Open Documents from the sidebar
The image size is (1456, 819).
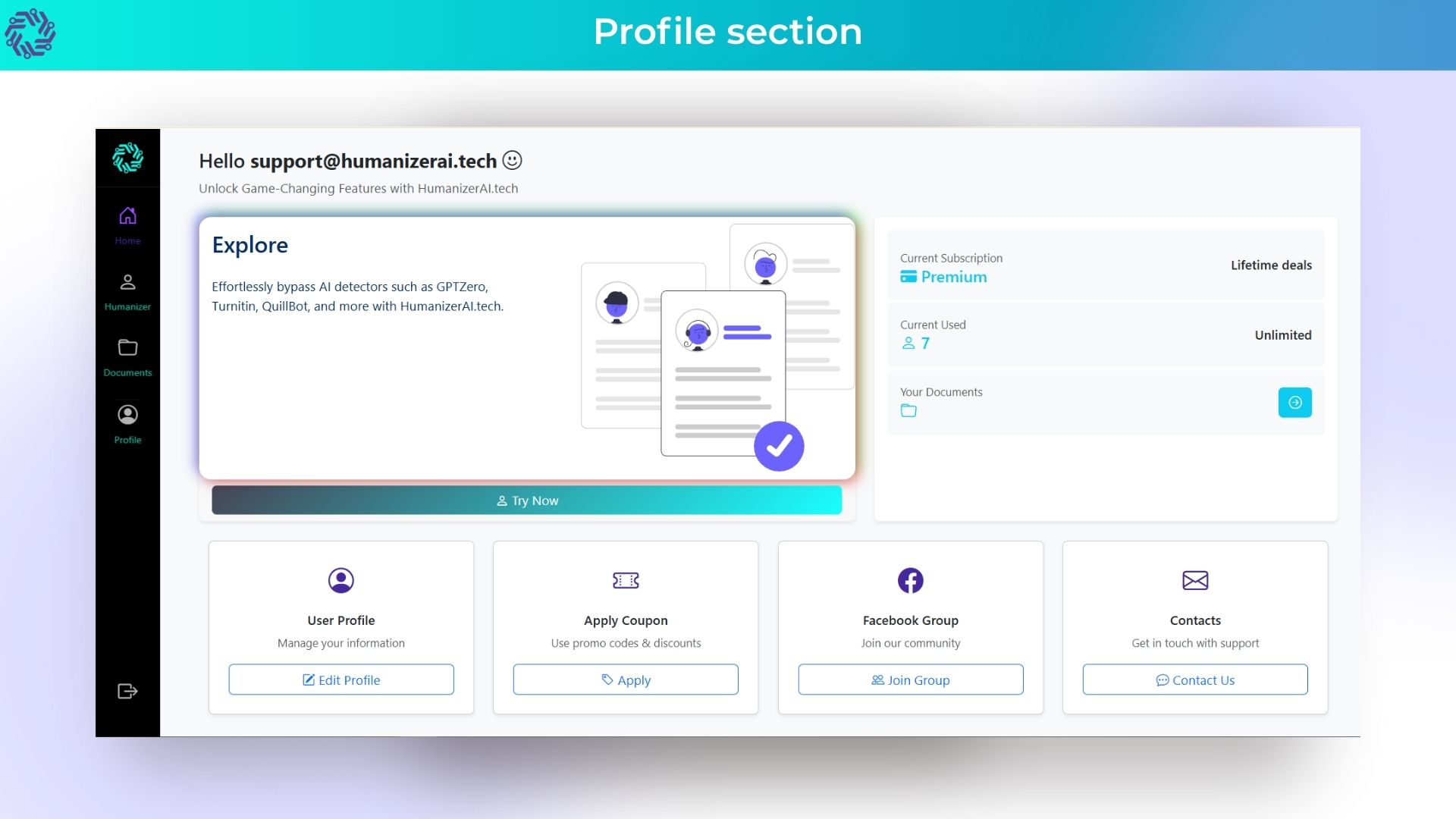click(127, 357)
